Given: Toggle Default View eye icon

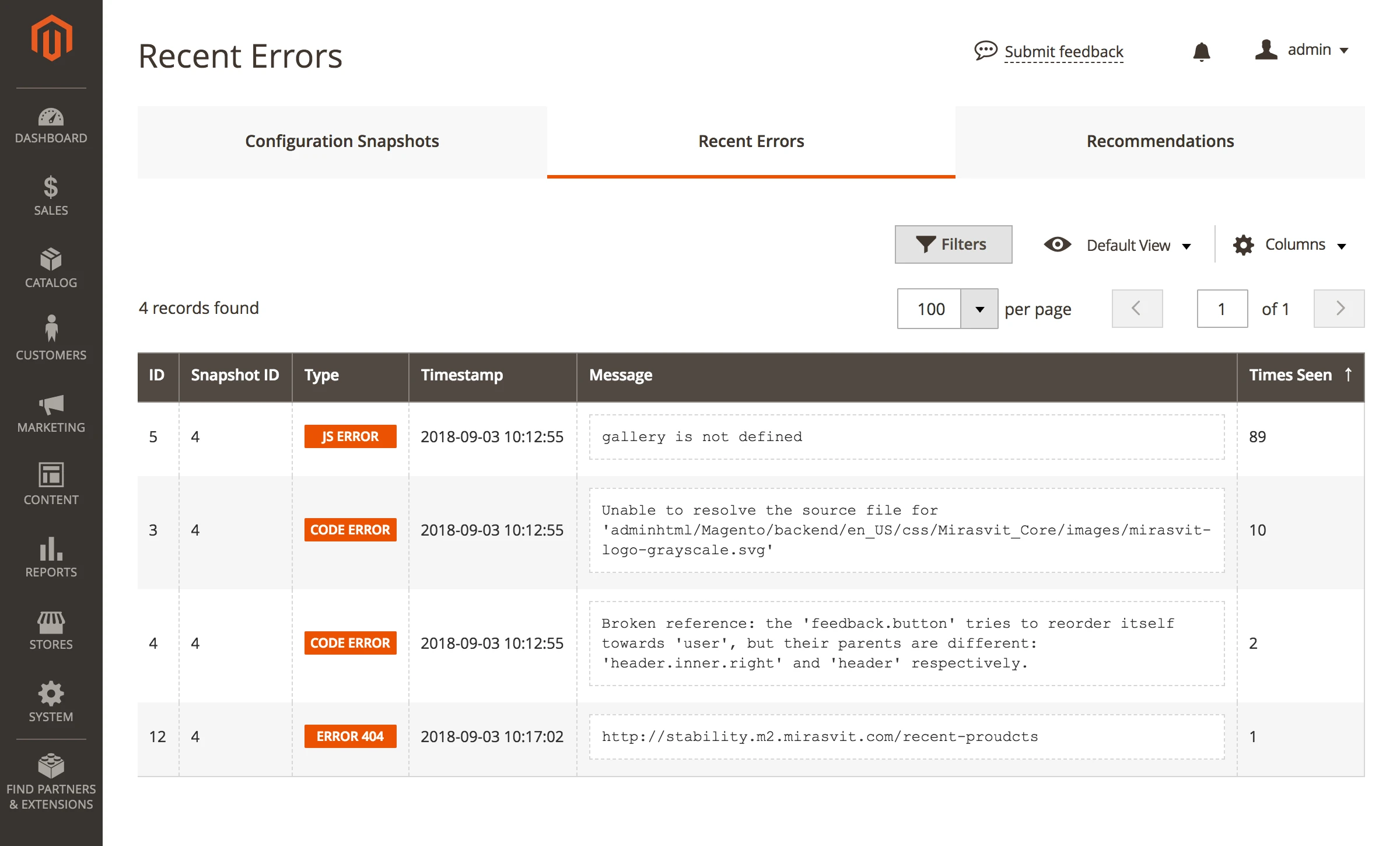Looking at the screenshot, I should pos(1057,244).
